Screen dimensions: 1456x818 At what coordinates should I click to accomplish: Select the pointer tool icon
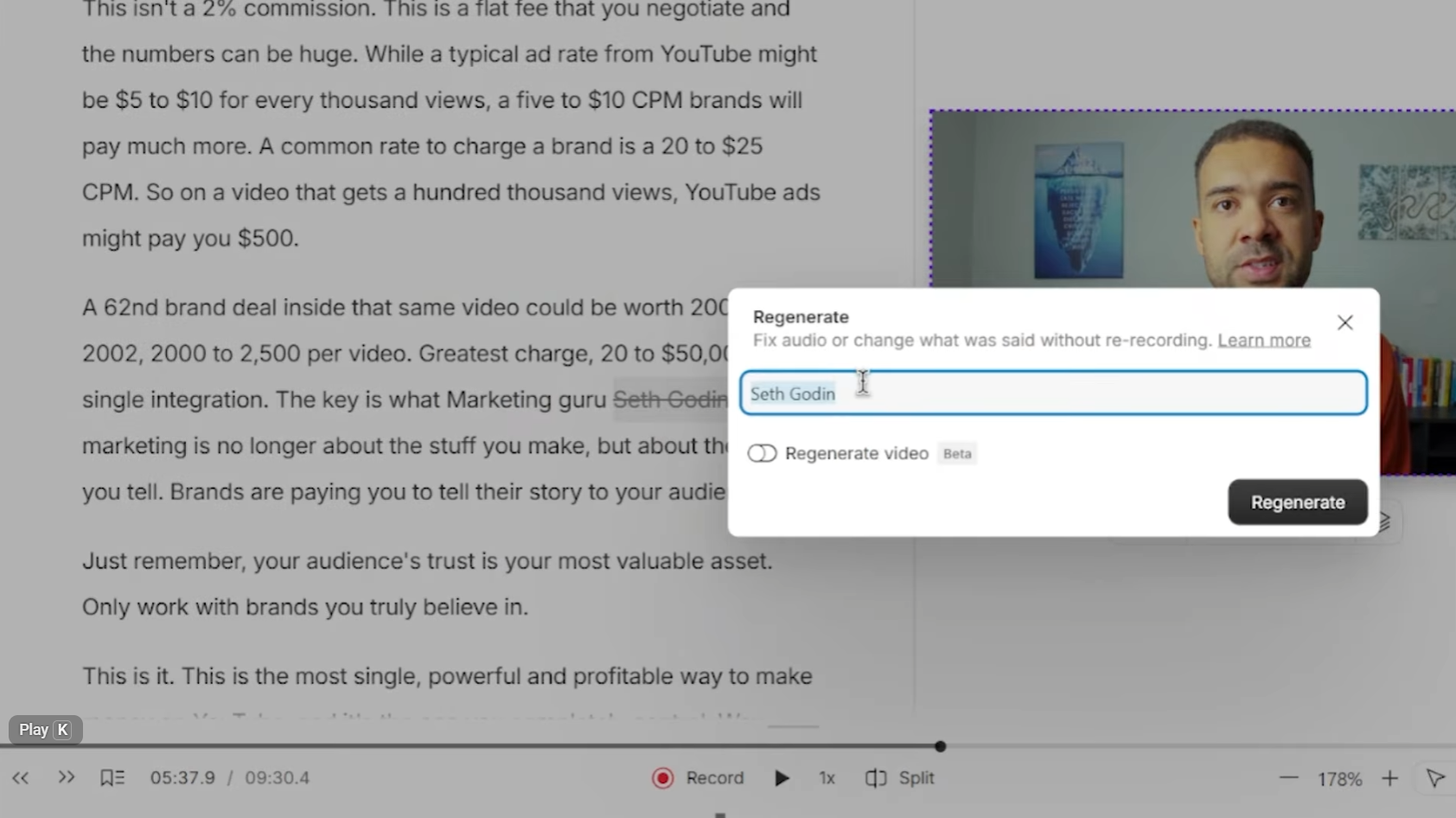pyautogui.click(x=1435, y=777)
